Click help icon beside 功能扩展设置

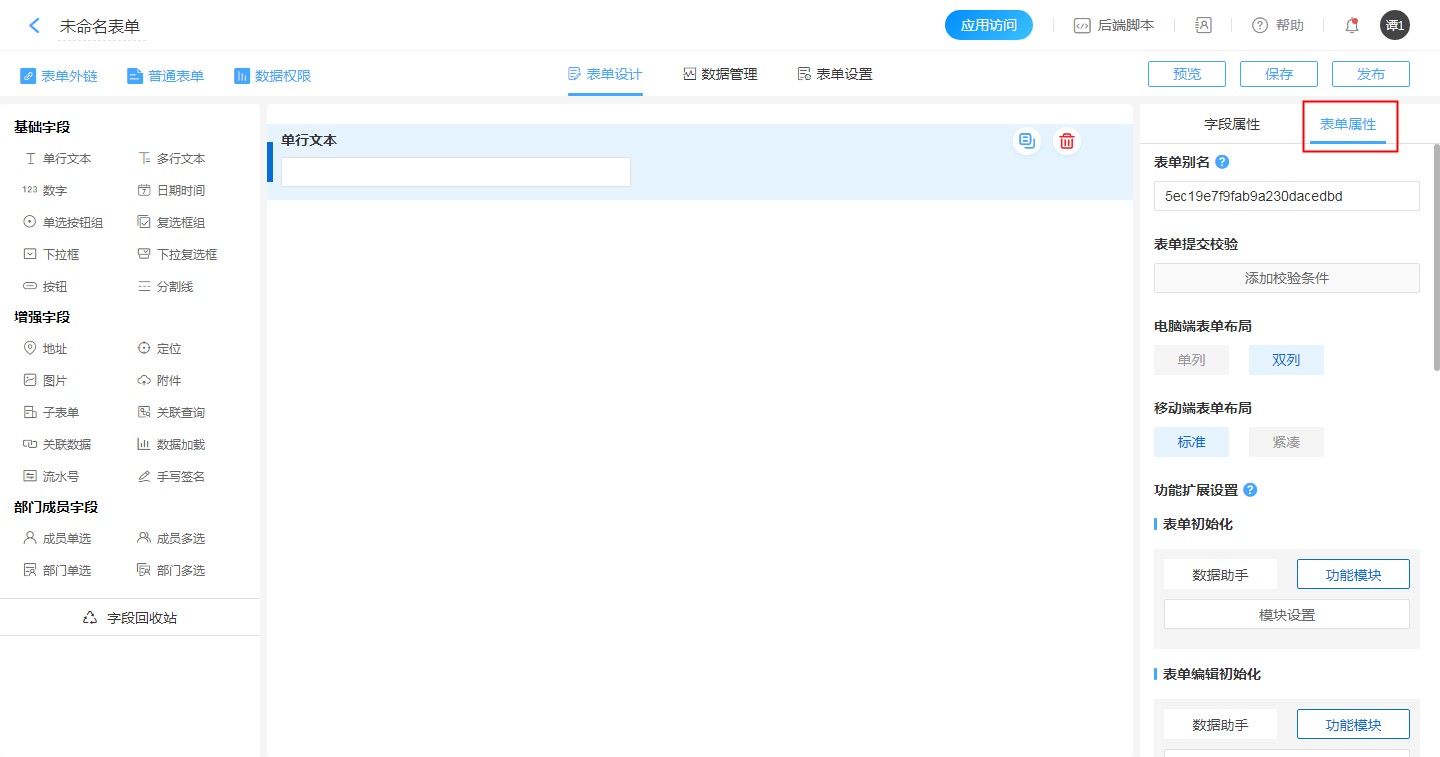(x=1250, y=490)
